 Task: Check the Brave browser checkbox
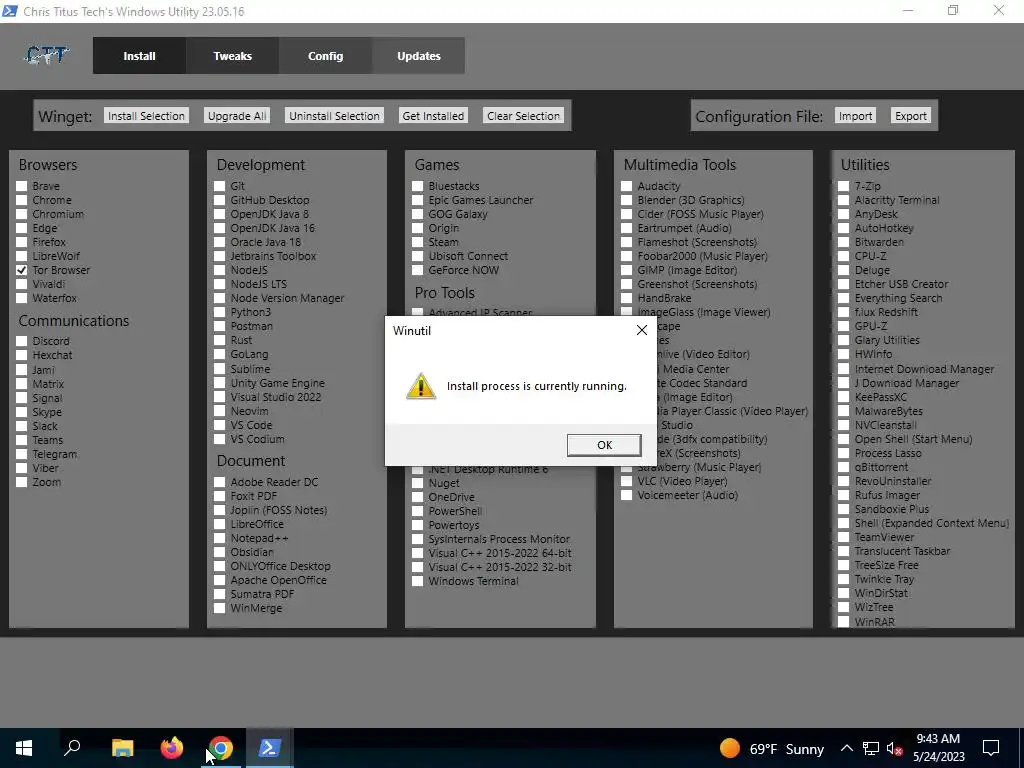[22, 186]
